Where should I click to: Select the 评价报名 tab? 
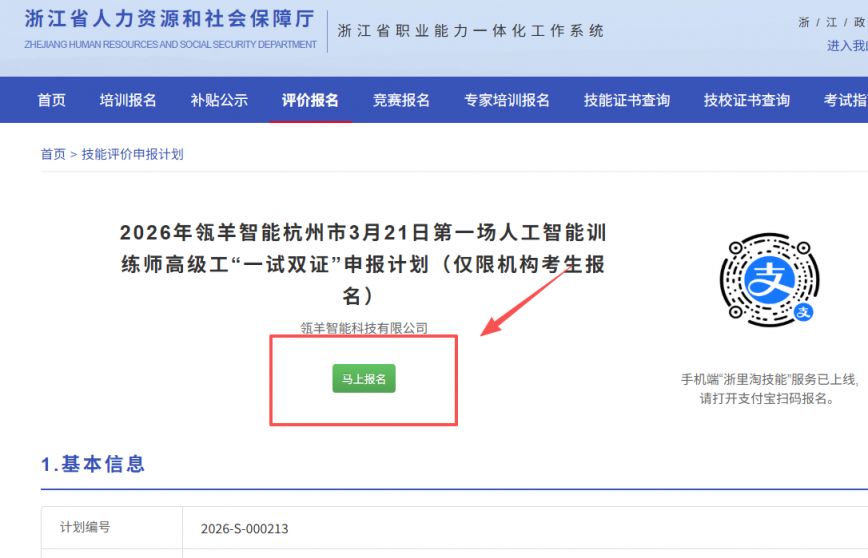pyautogui.click(x=310, y=100)
